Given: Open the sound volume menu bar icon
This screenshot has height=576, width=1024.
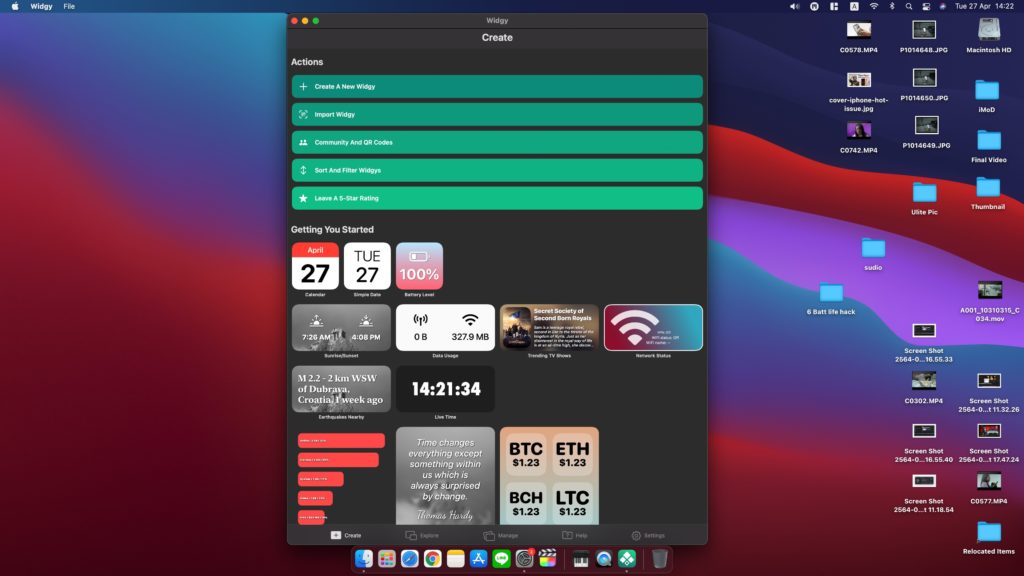Looking at the screenshot, I should tap(795, 6).
